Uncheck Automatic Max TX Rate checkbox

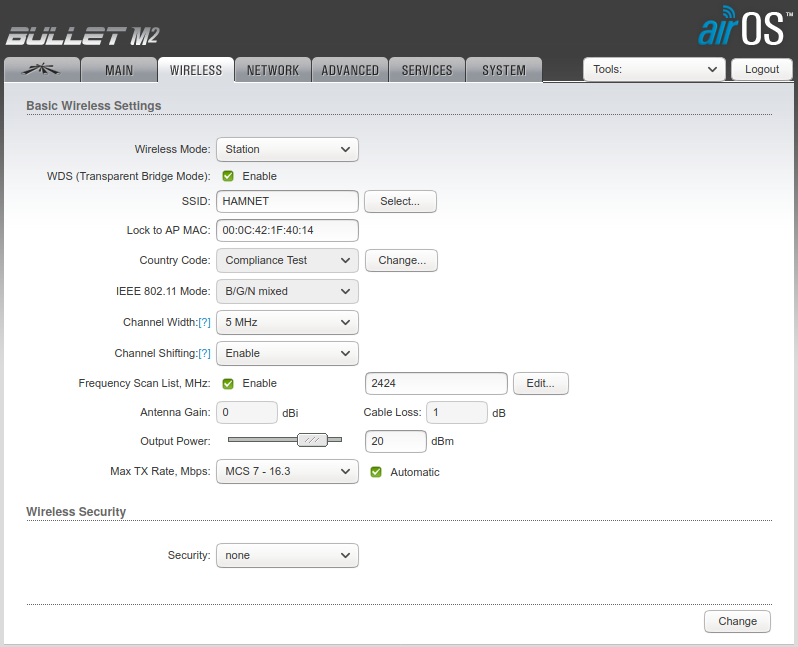[x=376, y=472]
